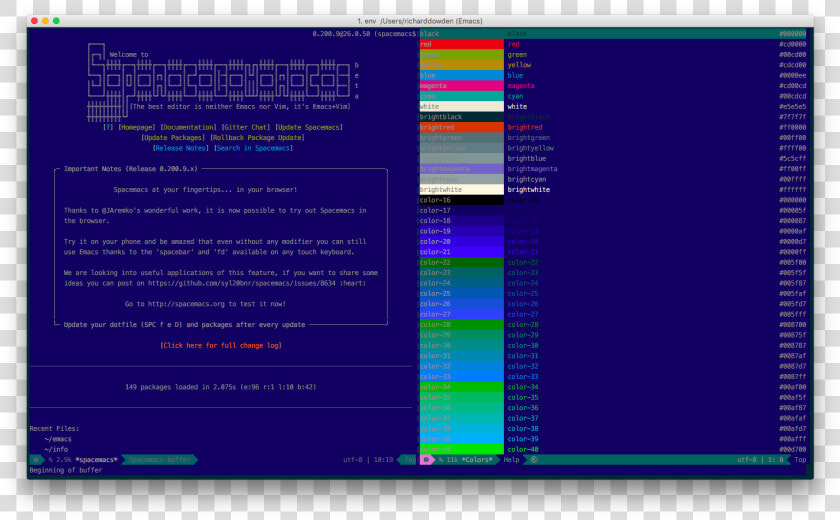Select the color-16 black swatch
This screenshot has width=840, height=520.
point(461,200)
